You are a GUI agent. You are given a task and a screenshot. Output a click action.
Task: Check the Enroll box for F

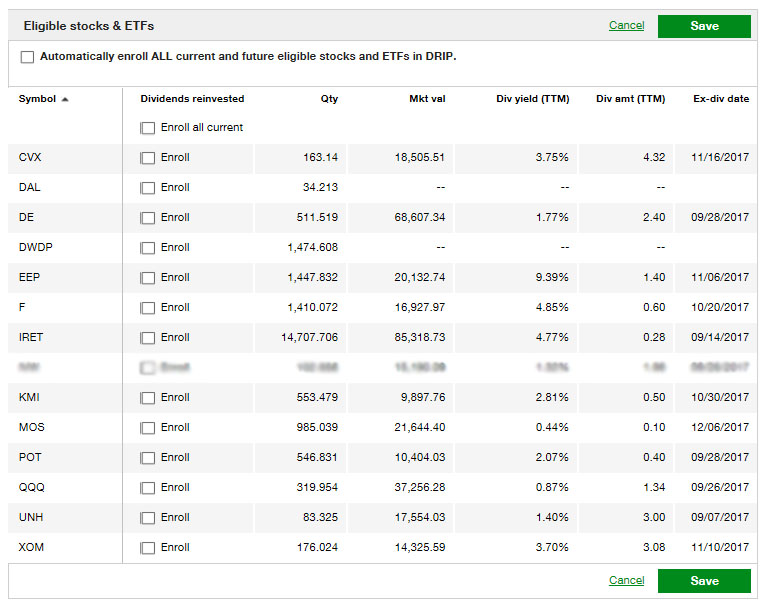147,308
